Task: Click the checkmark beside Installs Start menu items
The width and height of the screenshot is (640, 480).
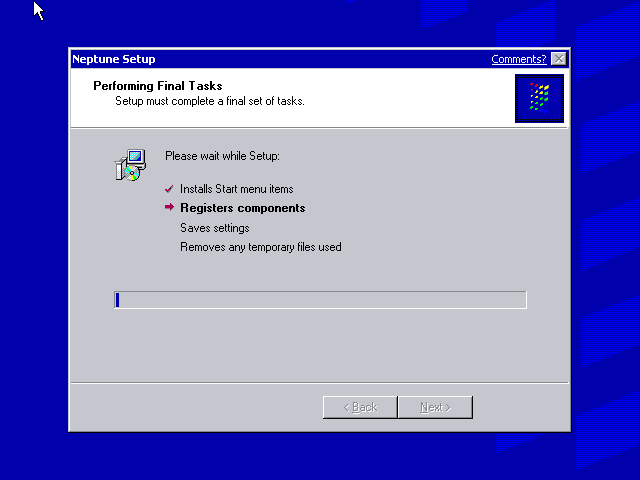Action: [169, 189]
